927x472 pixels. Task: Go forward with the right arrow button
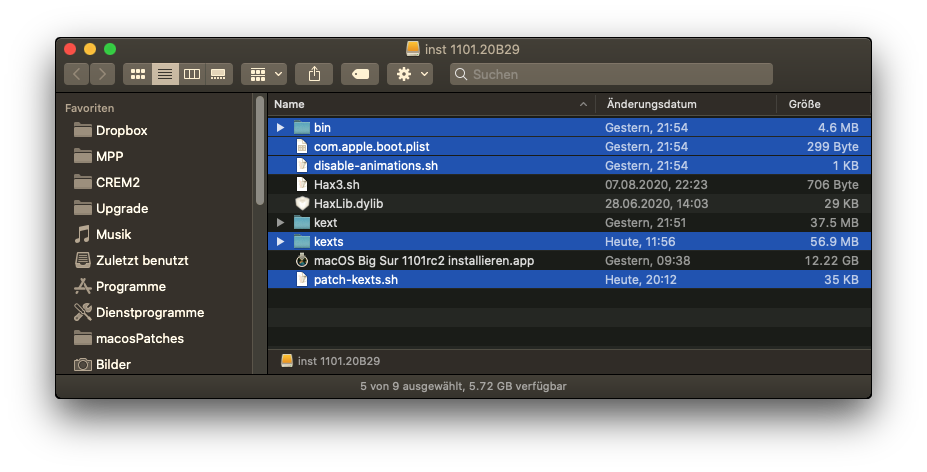pos(102,74)
